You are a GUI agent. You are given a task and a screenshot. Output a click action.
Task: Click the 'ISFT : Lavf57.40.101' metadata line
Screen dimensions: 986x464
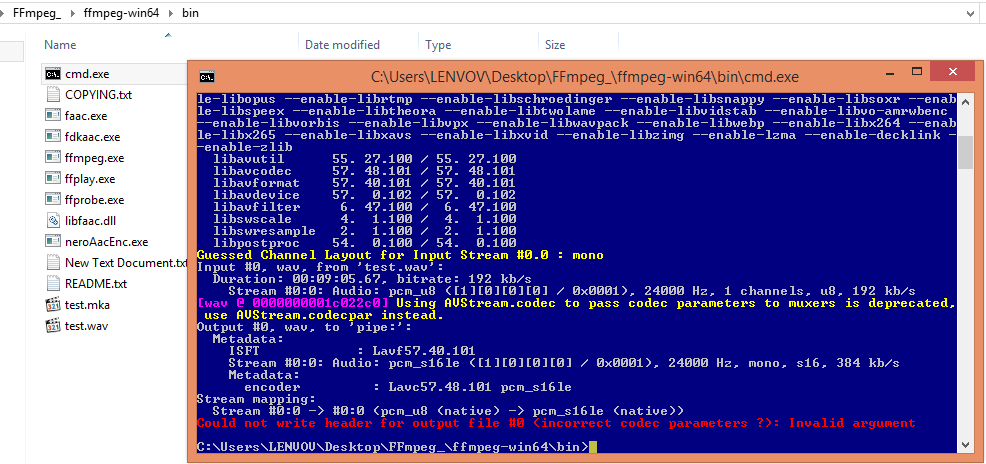tap(352, 351)
